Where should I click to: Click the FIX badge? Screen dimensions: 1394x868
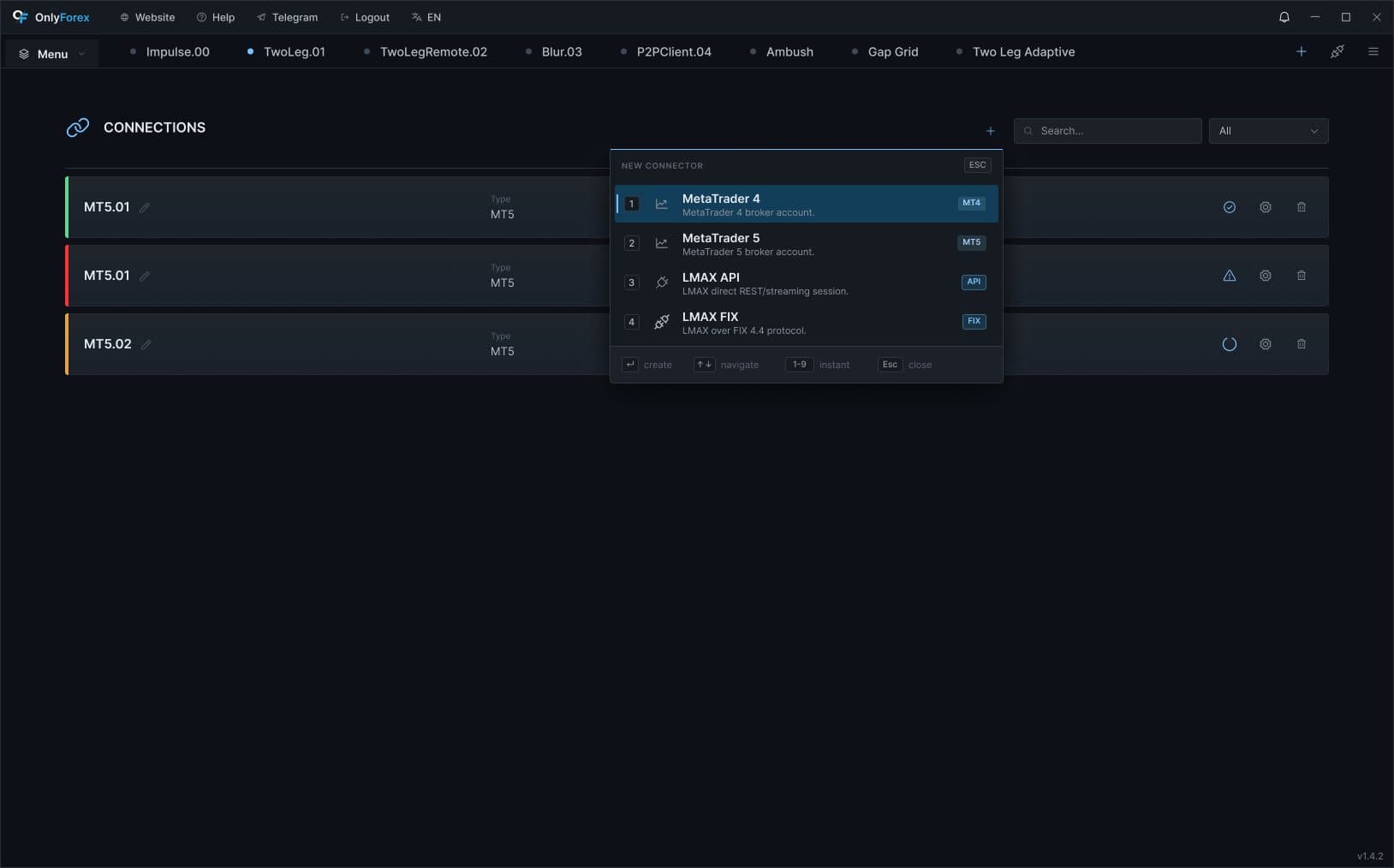[974, 321]
